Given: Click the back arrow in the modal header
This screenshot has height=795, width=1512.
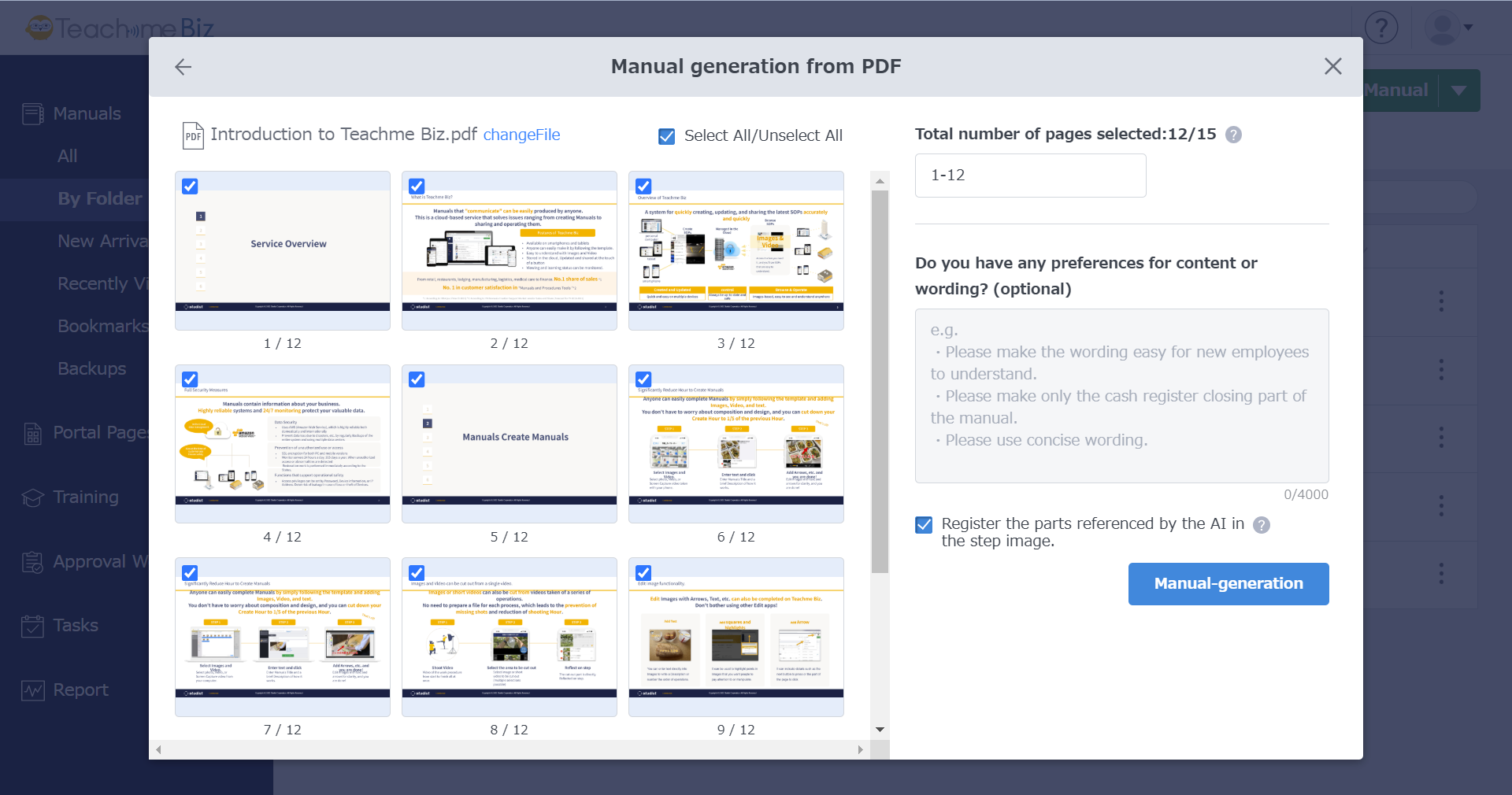Looking at the screenshot, I should tap(182, 66).
